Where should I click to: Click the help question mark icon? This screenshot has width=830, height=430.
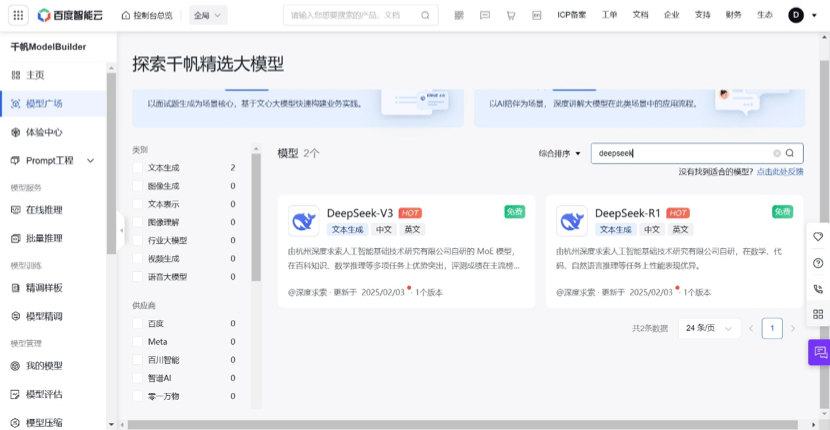818,263
